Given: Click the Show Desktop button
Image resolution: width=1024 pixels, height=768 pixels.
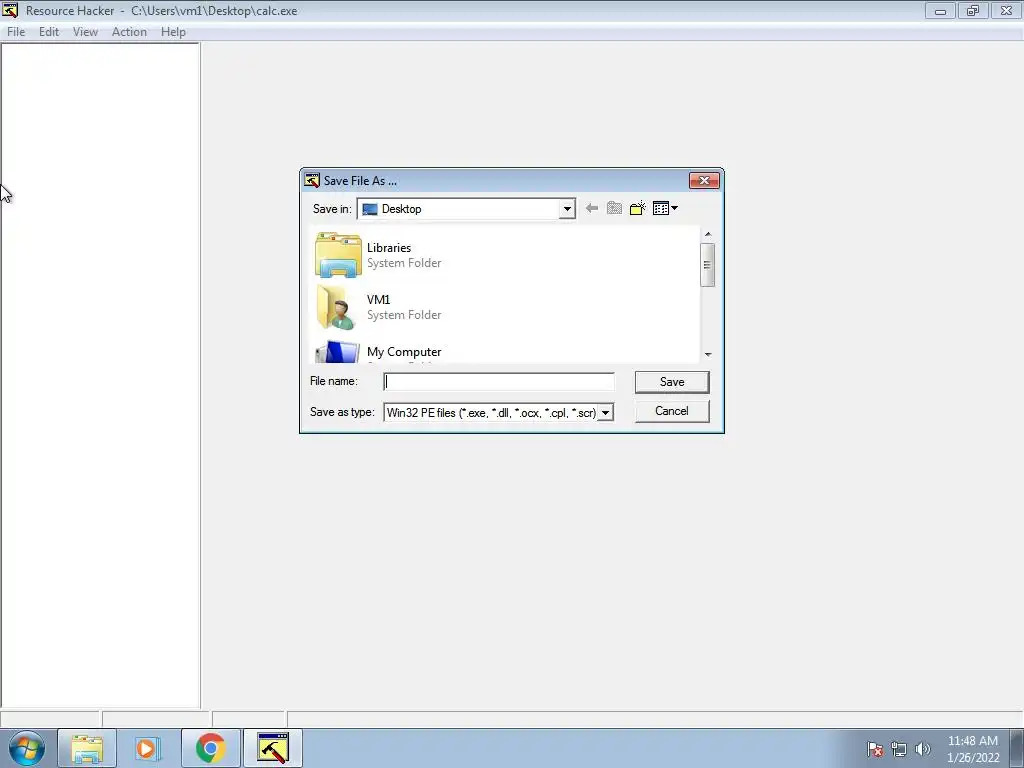Looking at the screenshot, I should click(1017, 748).
